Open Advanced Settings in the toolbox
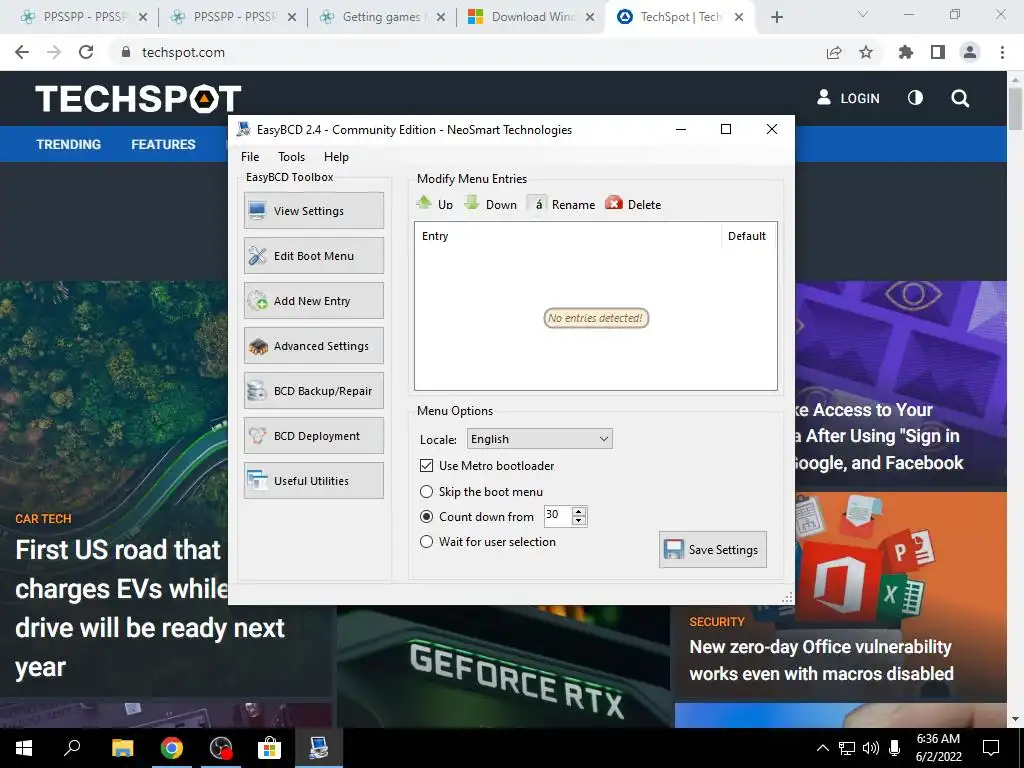 [313, 345]
